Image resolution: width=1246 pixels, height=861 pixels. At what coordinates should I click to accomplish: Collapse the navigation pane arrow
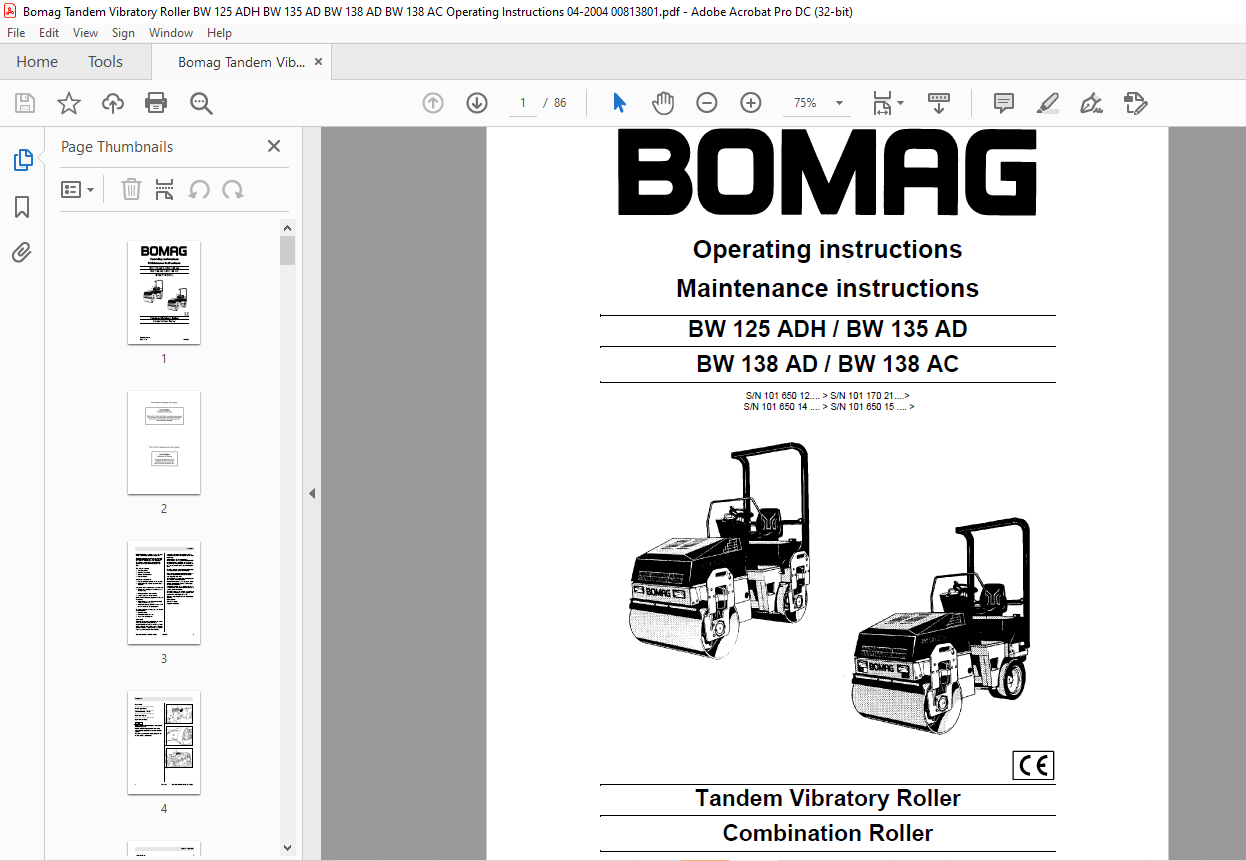pos(312,493)
